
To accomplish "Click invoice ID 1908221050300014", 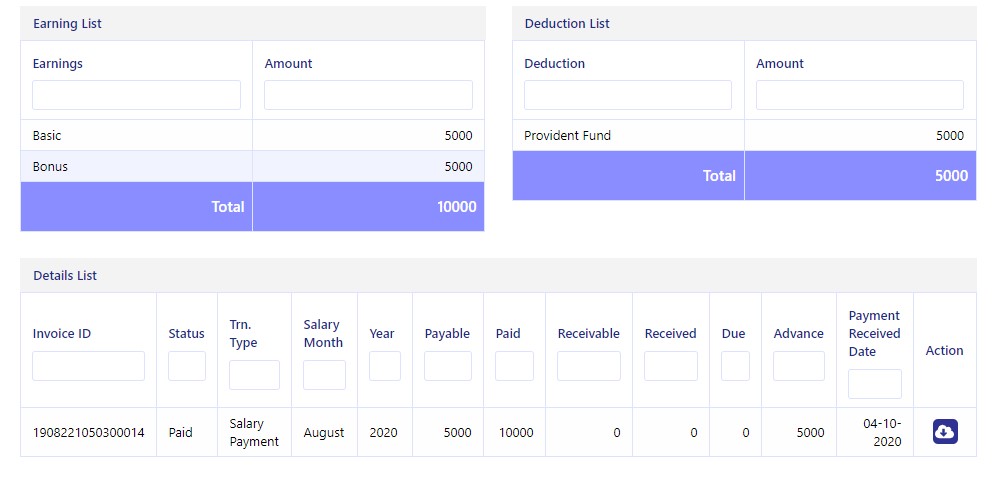I will [x=88, y=433].
